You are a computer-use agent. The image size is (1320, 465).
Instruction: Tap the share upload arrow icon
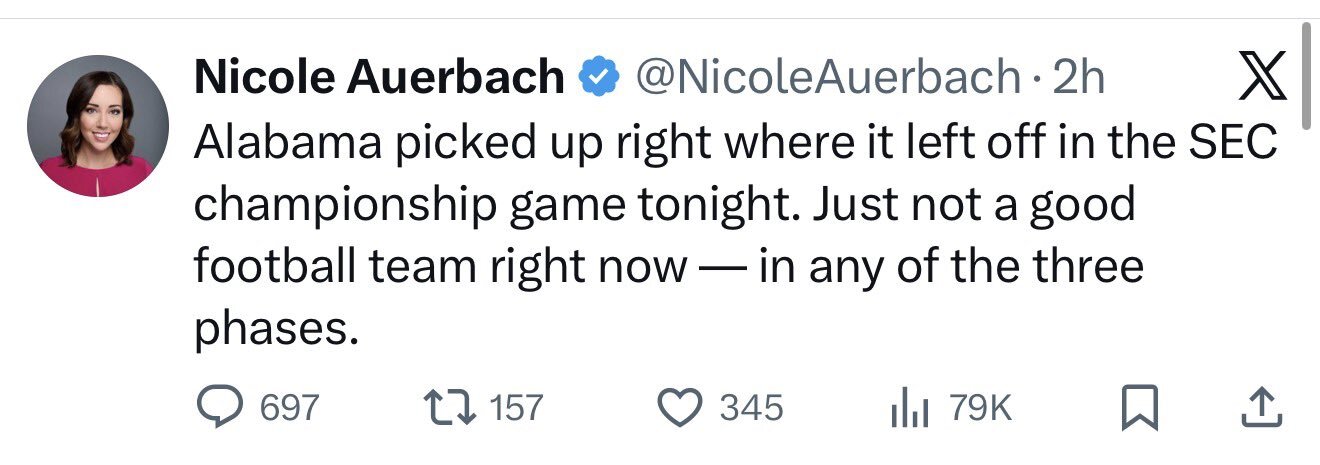pos(1261,406)
